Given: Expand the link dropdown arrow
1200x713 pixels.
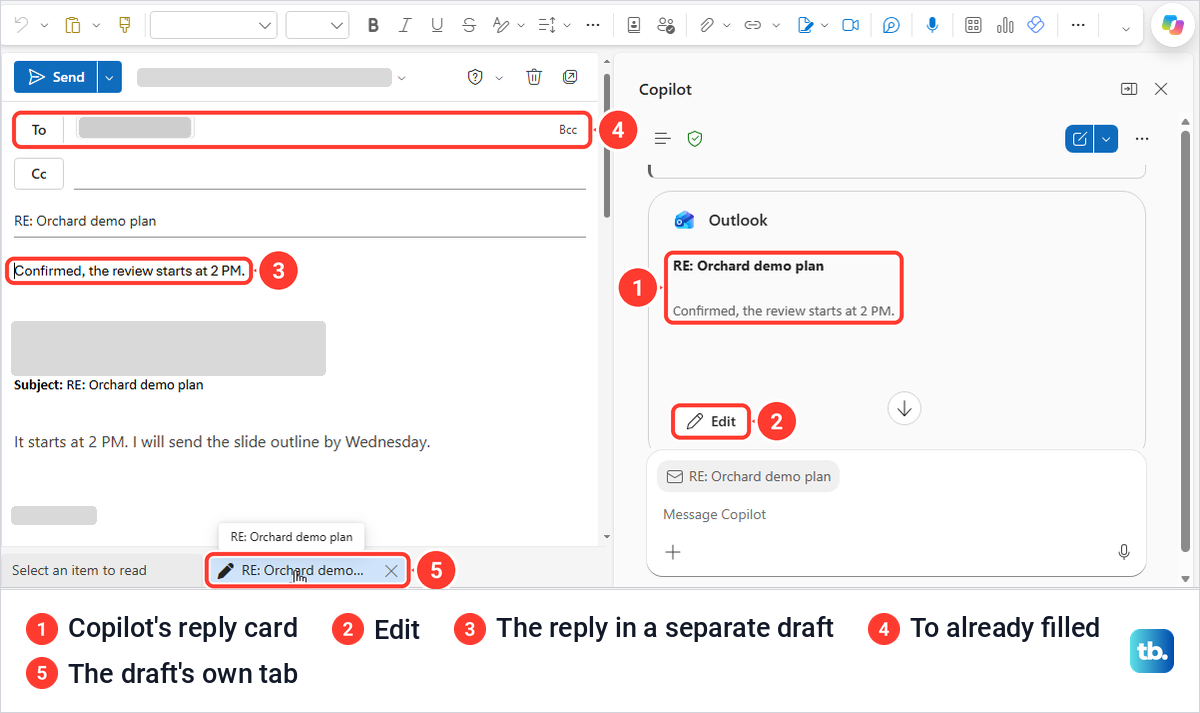Looking at the screenshot, I should 775,25.
